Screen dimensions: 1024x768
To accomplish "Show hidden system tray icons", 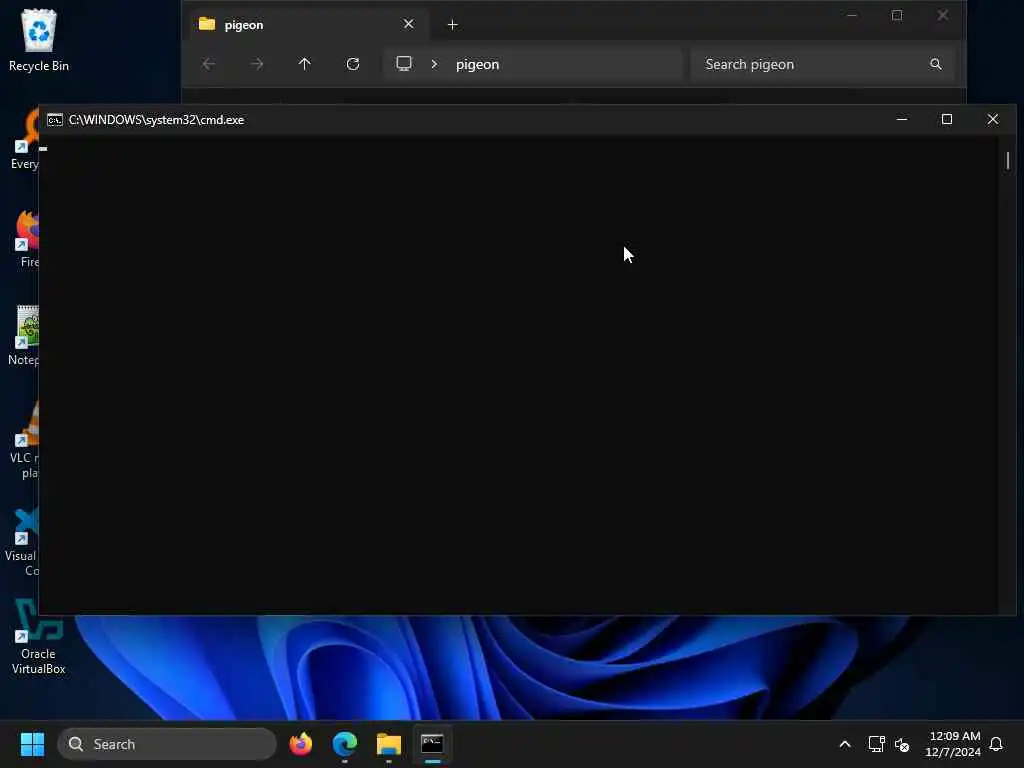I will click(844, 744).
